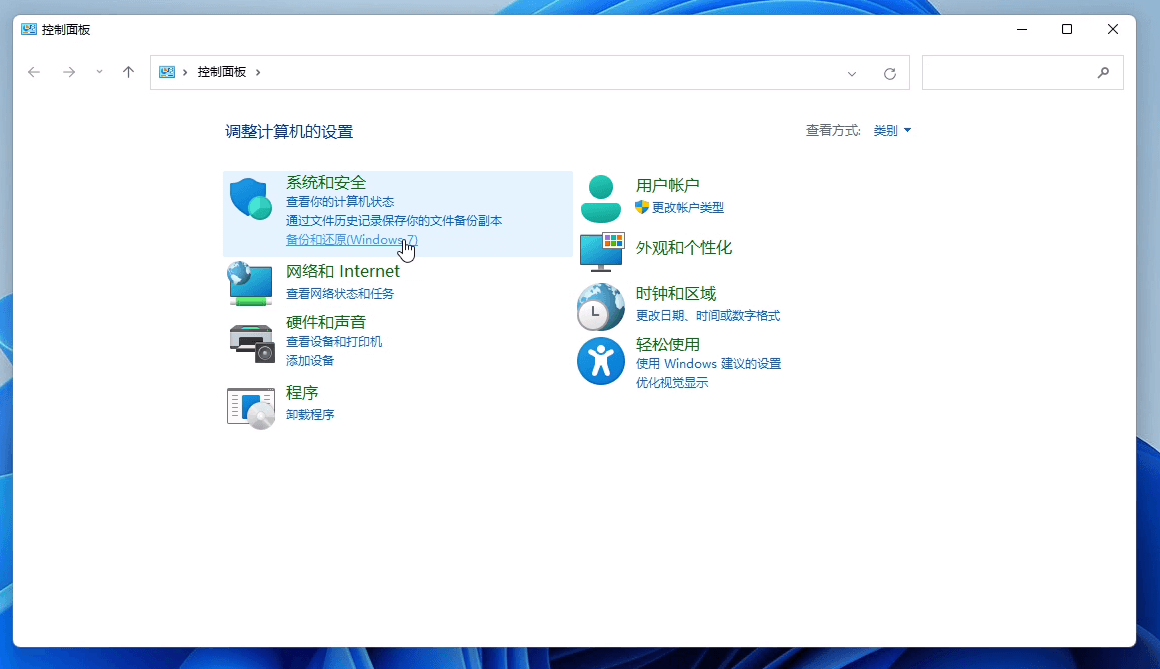Open the 类别 view mode dropdown
The width and height of the screenshot is (1160, 669).
892,130
